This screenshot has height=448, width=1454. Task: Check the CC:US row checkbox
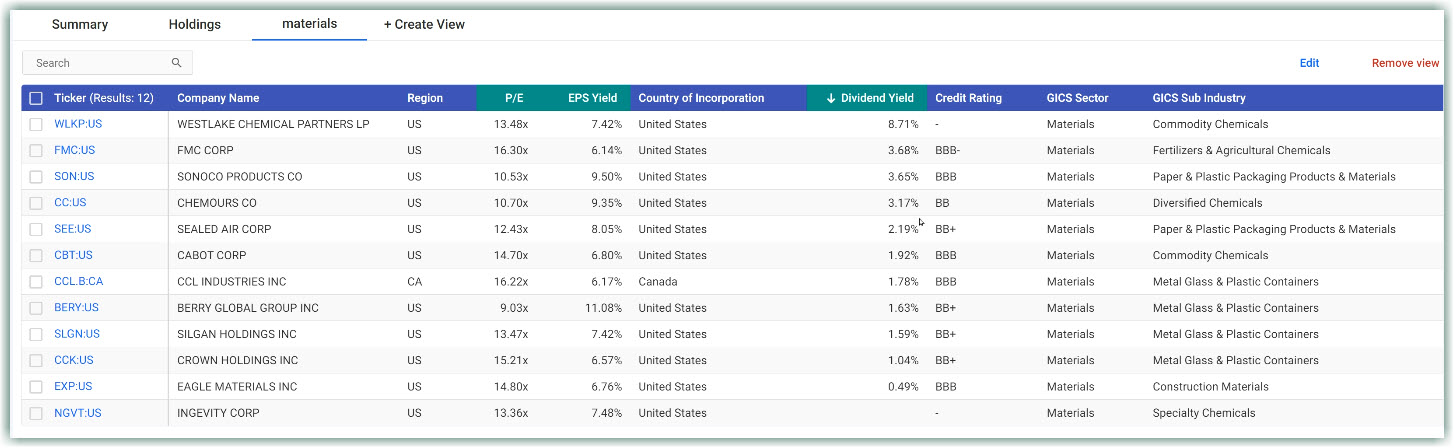pos(36,203)
